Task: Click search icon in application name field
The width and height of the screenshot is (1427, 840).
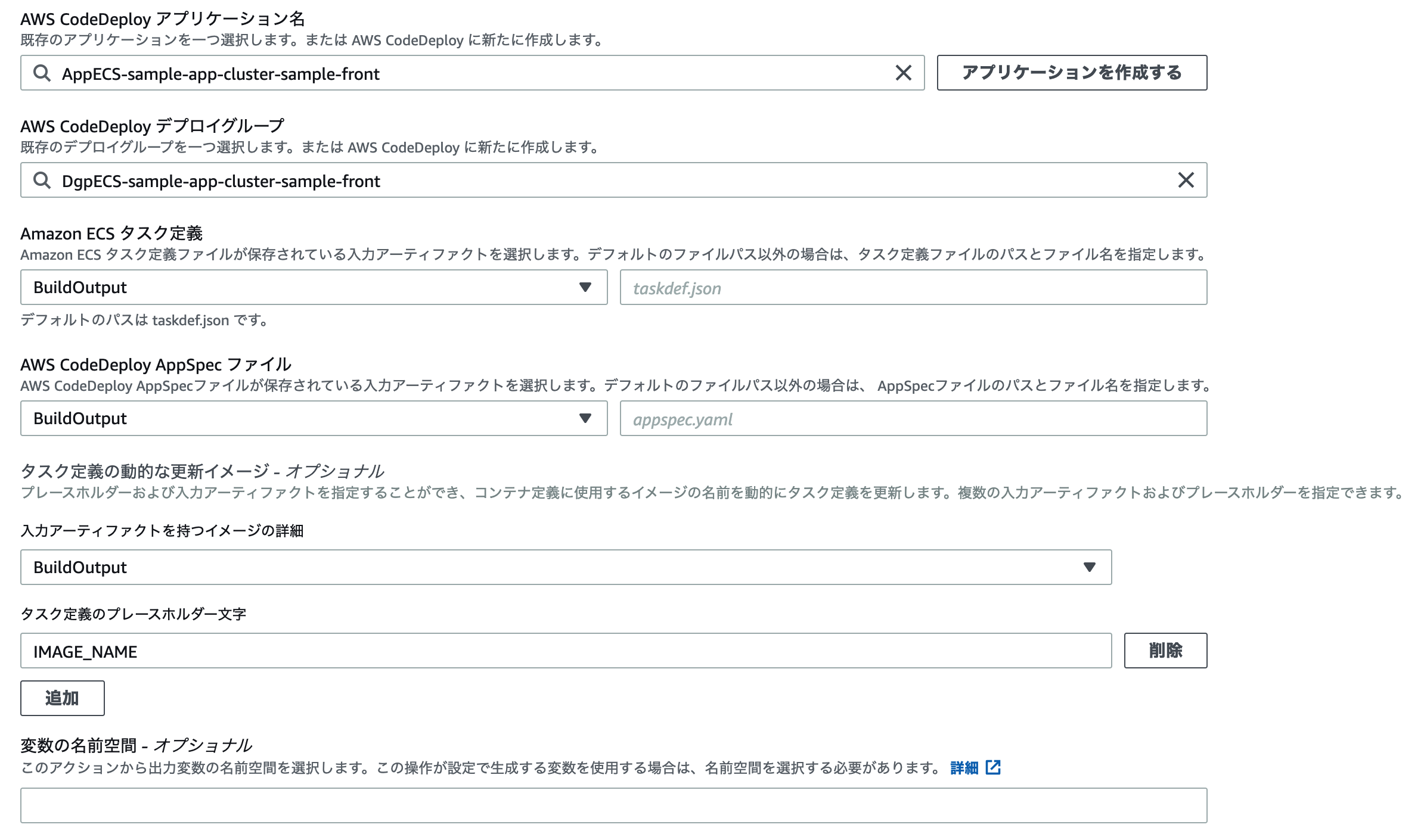Action: [x=42, y=73]
